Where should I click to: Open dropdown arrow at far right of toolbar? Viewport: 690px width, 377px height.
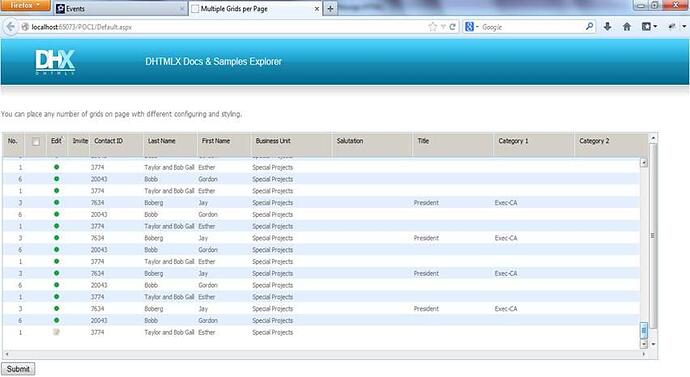[684, 27]
